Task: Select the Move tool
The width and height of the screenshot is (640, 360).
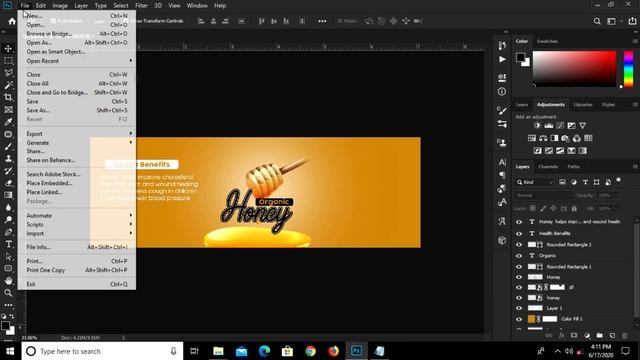Action: point(8,49)
